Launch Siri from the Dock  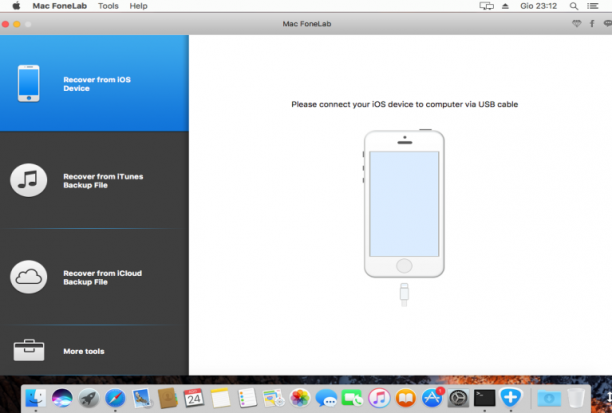62,398
